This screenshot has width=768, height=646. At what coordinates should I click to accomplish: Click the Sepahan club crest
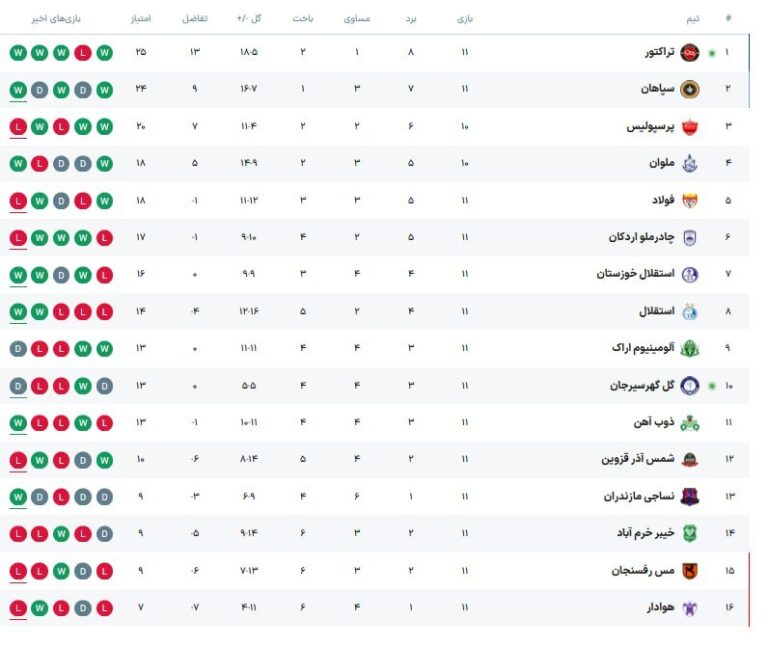[x=690, y=89]
